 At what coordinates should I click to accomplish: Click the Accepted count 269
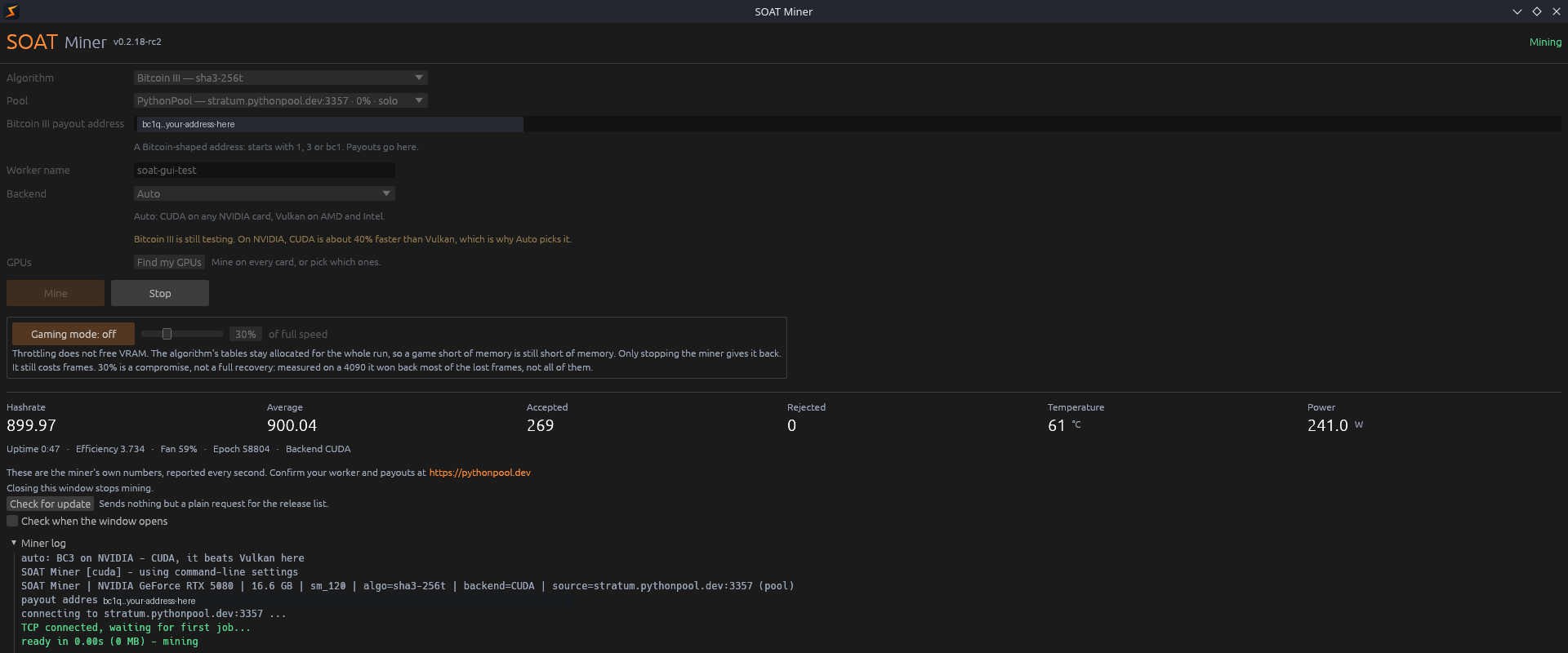pyautogui.click(x=540, y=425)
